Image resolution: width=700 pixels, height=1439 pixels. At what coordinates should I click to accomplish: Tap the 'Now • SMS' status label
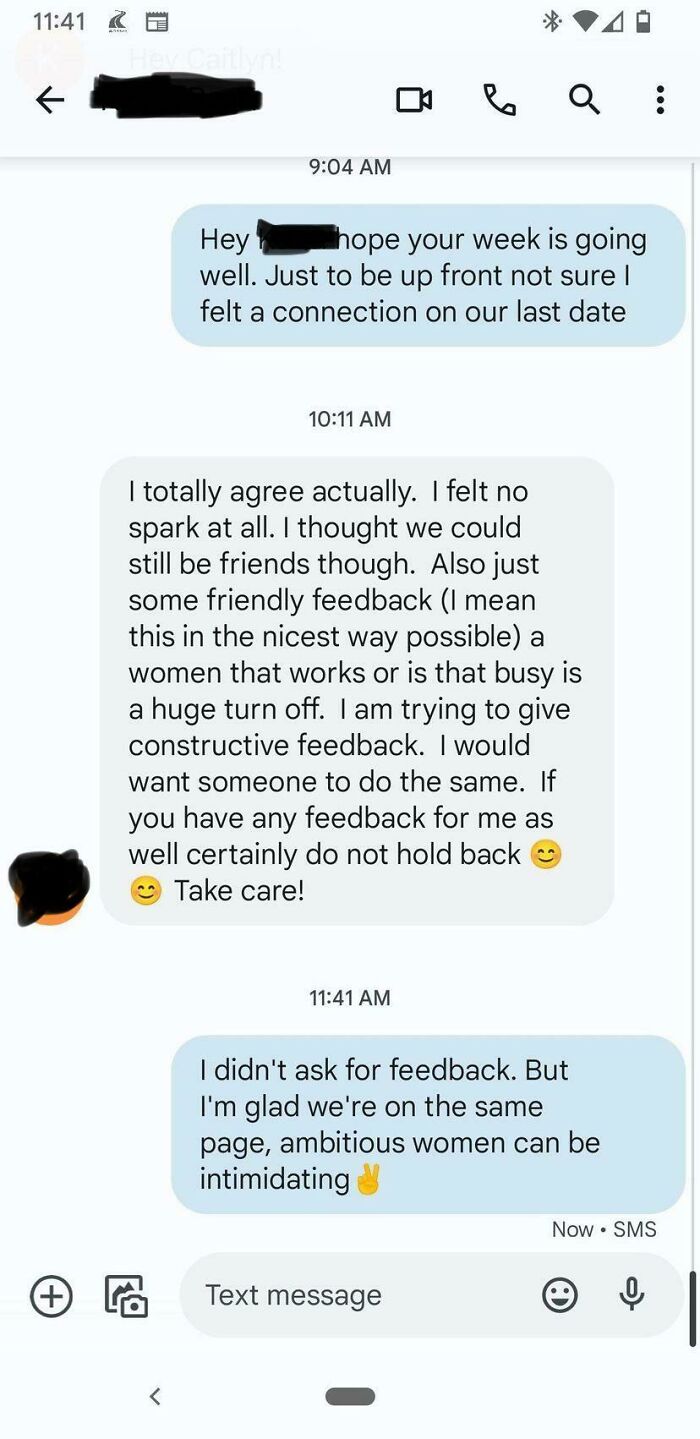[604, 1229]
